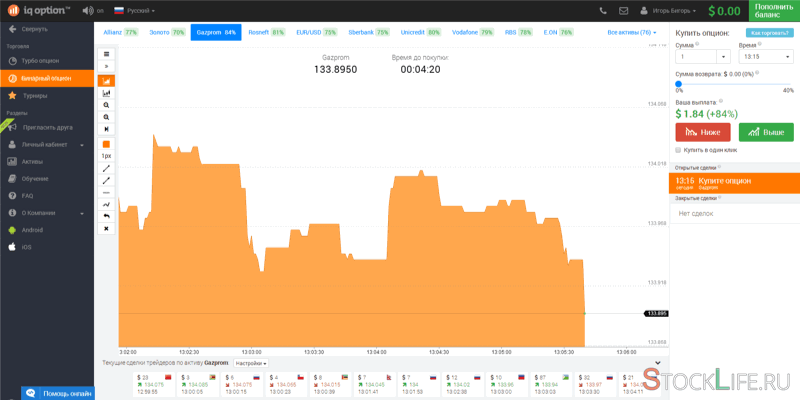Switch to Золото asset tab
The image size is (800, 400).
tap(167, 32)
